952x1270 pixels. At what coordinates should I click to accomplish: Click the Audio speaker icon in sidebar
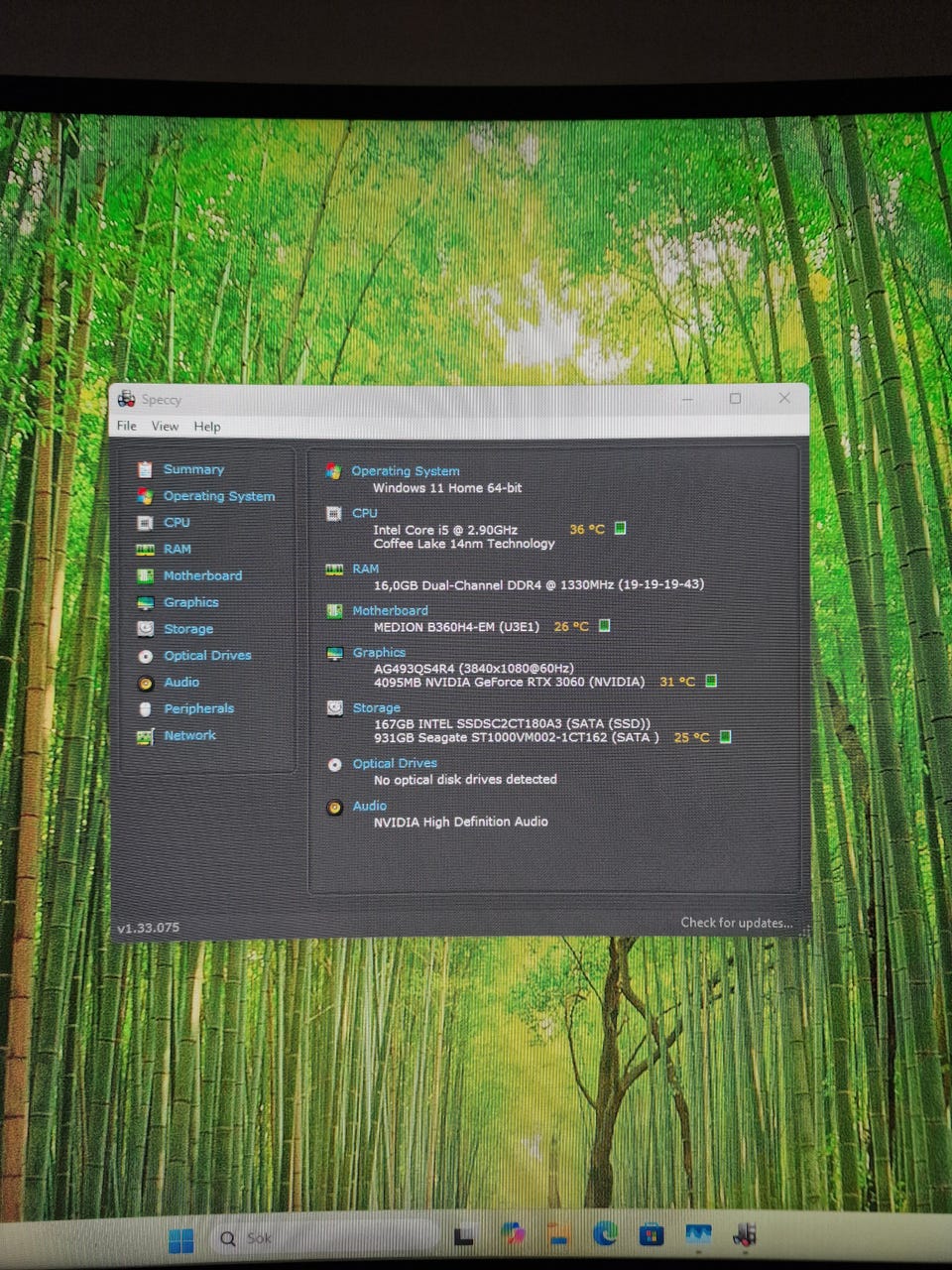pos(145,683)
